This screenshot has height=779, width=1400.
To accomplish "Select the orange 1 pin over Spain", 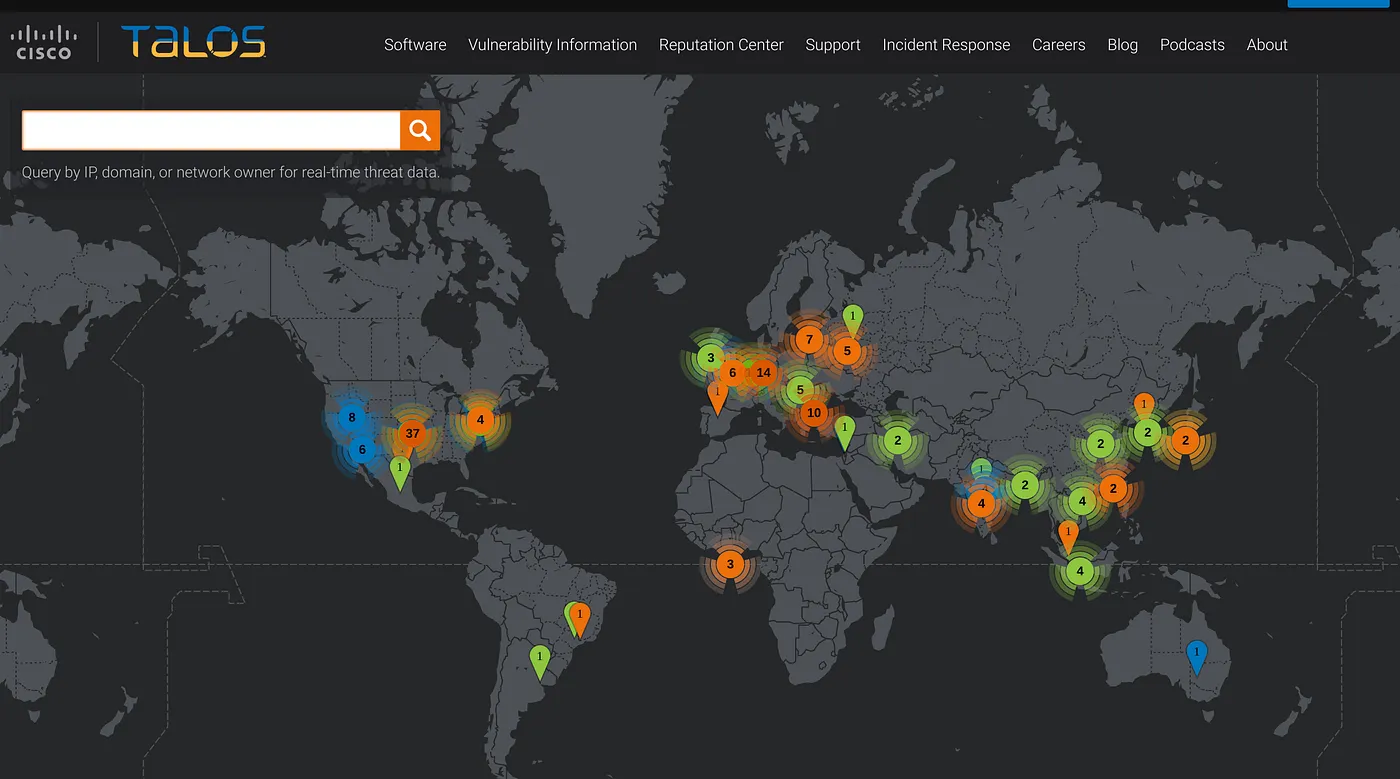I will tap(717, 397).
